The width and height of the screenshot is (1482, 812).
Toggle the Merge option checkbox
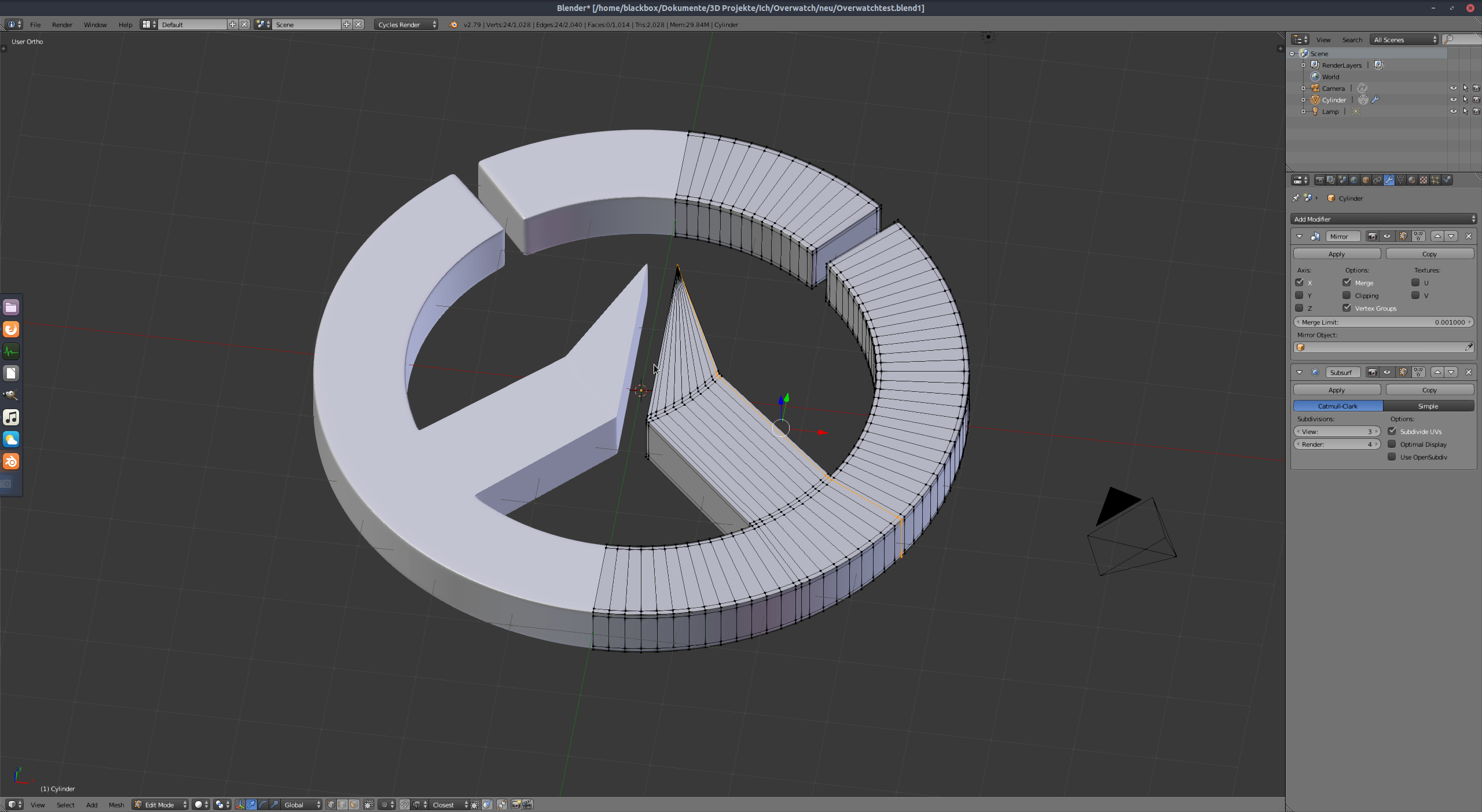1347,282
